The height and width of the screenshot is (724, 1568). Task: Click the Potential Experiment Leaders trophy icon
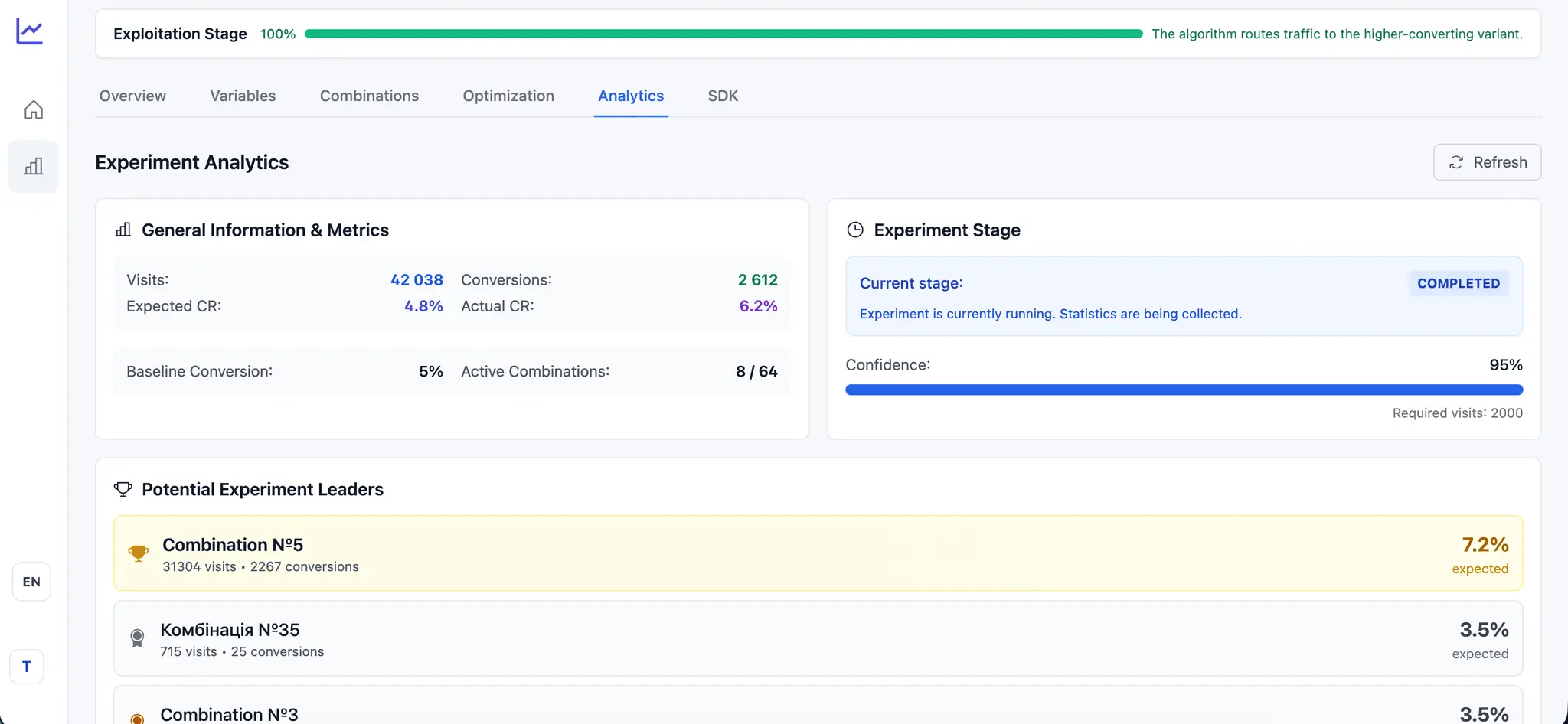click(x=123, y=489)
